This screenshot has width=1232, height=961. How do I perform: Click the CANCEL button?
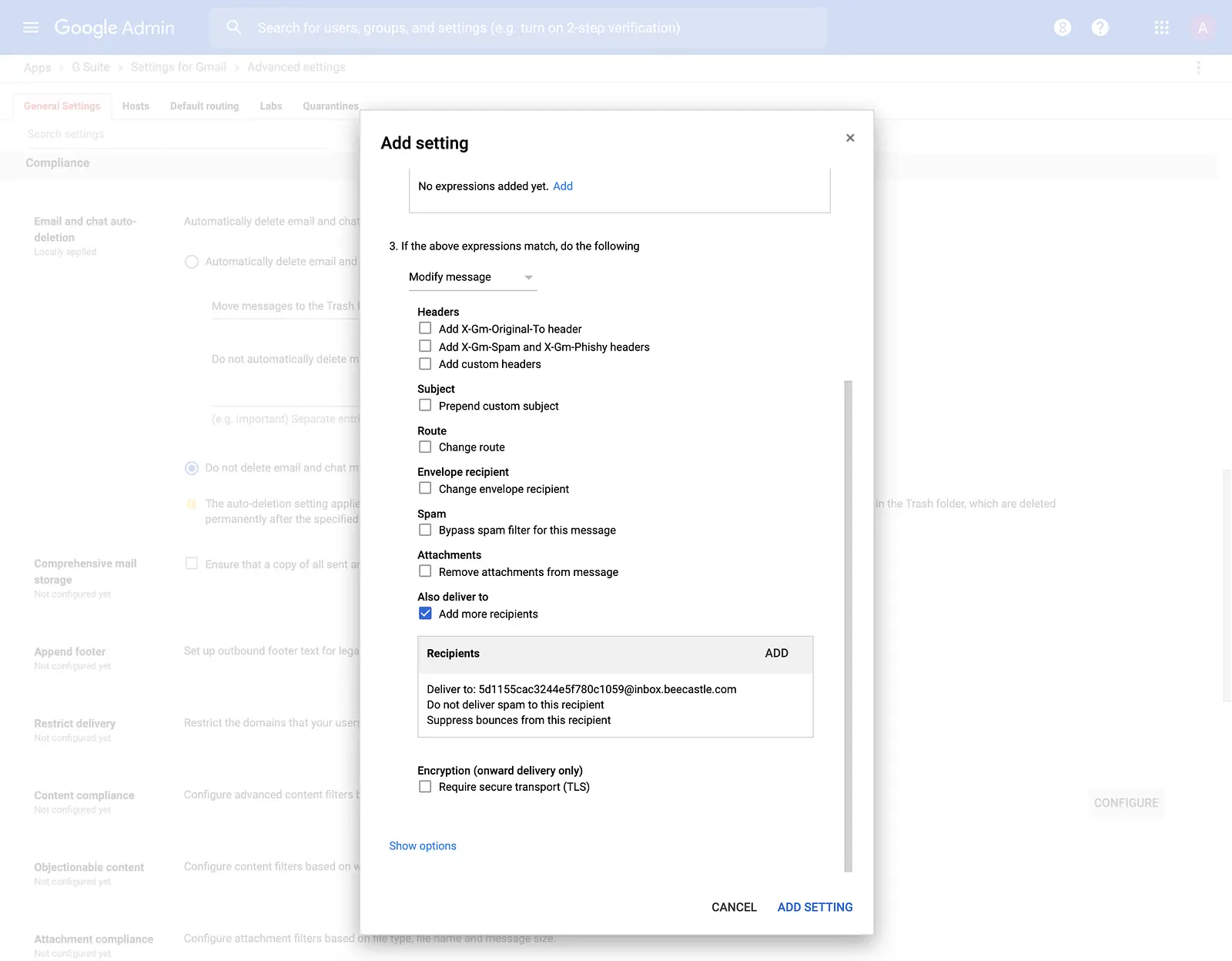click(x=734, y=907)
